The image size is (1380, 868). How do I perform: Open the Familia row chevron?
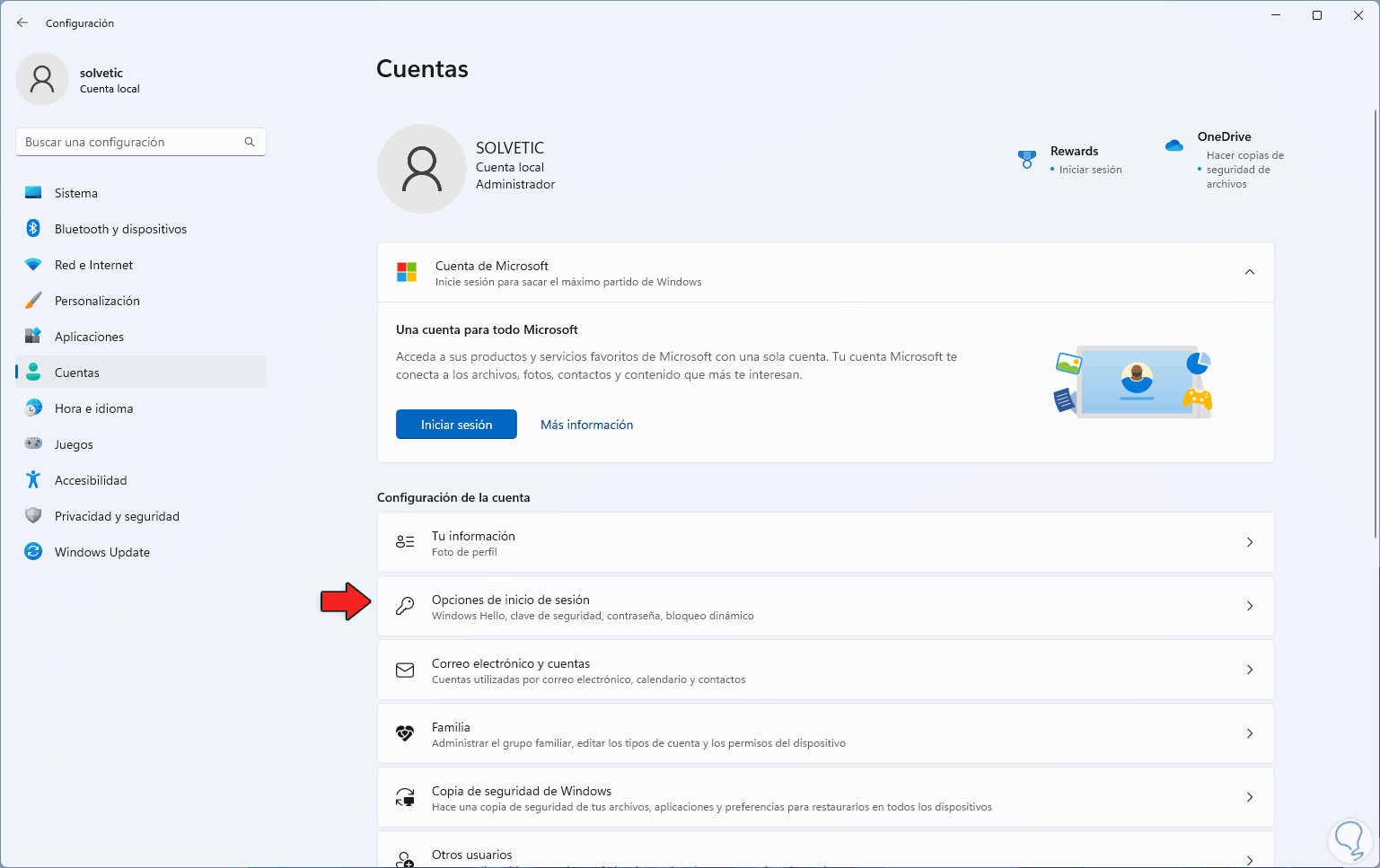click(x=1250, y=733)
